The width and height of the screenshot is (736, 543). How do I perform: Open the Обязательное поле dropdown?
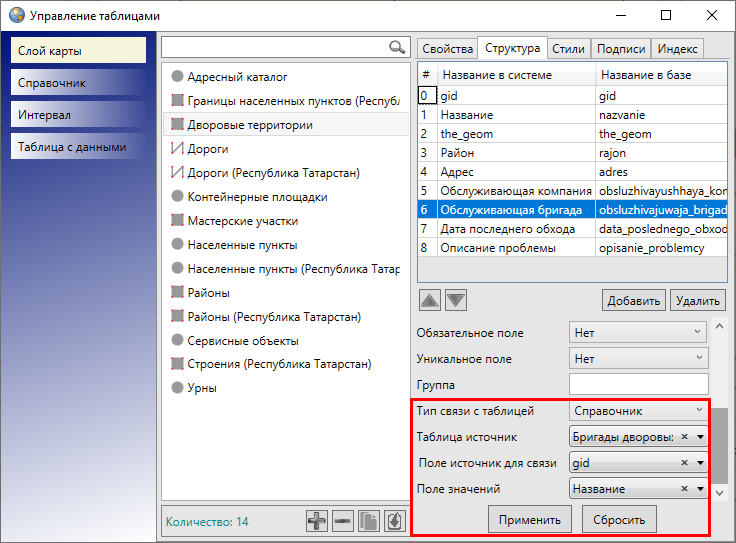coord(638,333)
